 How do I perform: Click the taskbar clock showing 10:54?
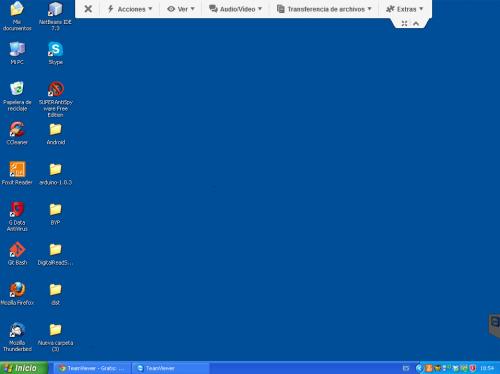[x=487, y=368]
